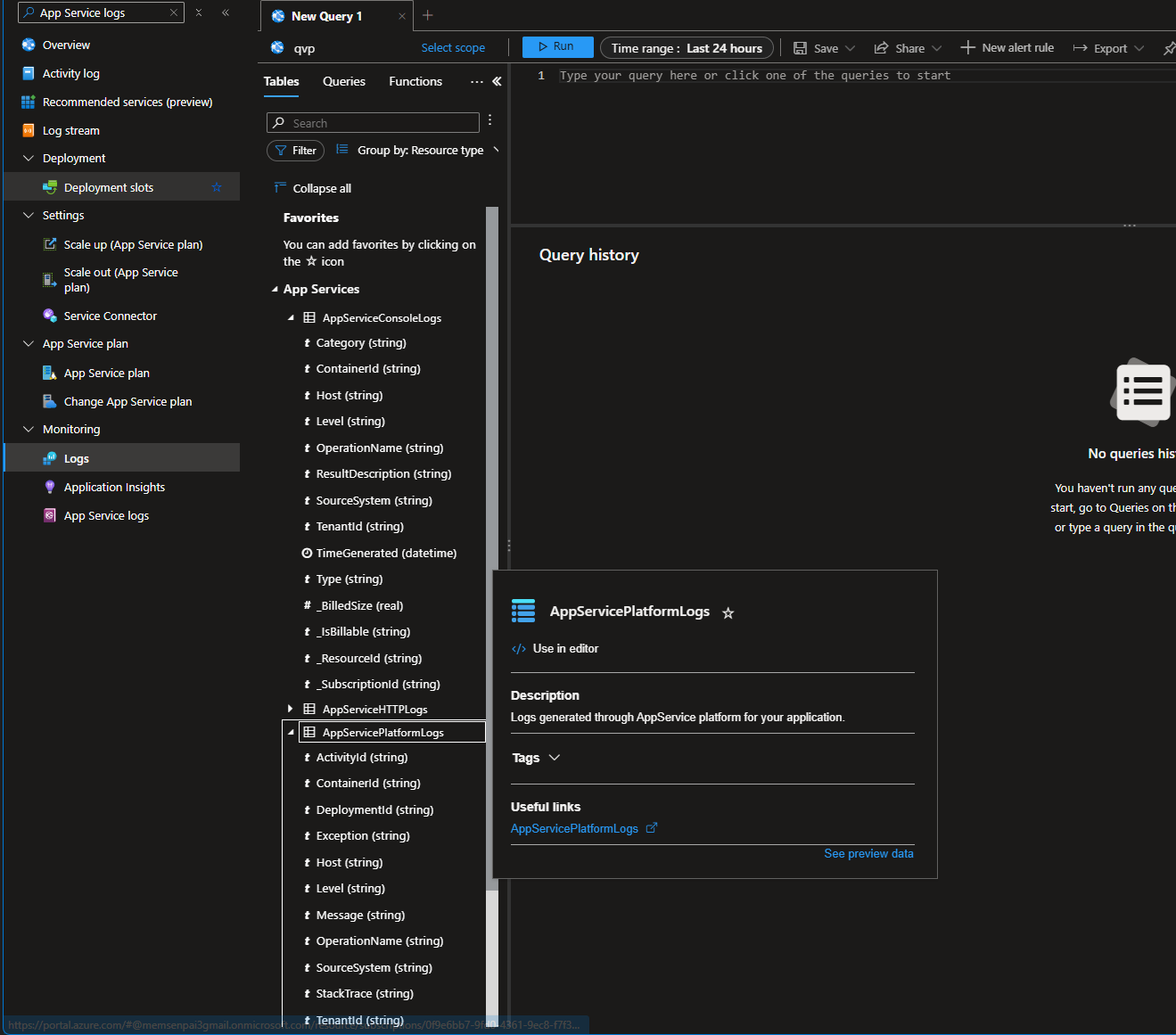The image size is (1176, 1035).
Task: Click the tables Search input
Action: 373,123
